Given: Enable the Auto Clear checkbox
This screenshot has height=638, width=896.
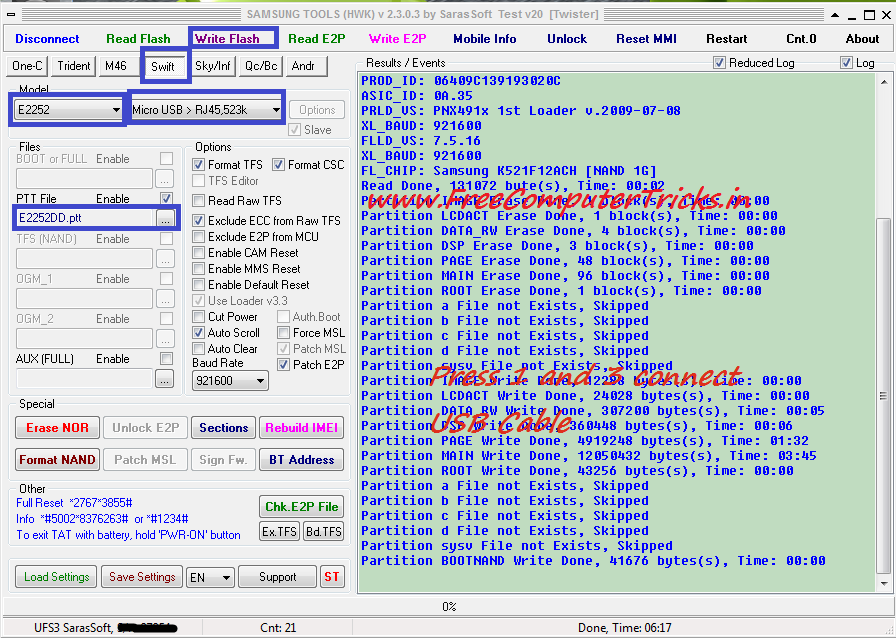Looking at the screenshot, I should pos(198,349).
